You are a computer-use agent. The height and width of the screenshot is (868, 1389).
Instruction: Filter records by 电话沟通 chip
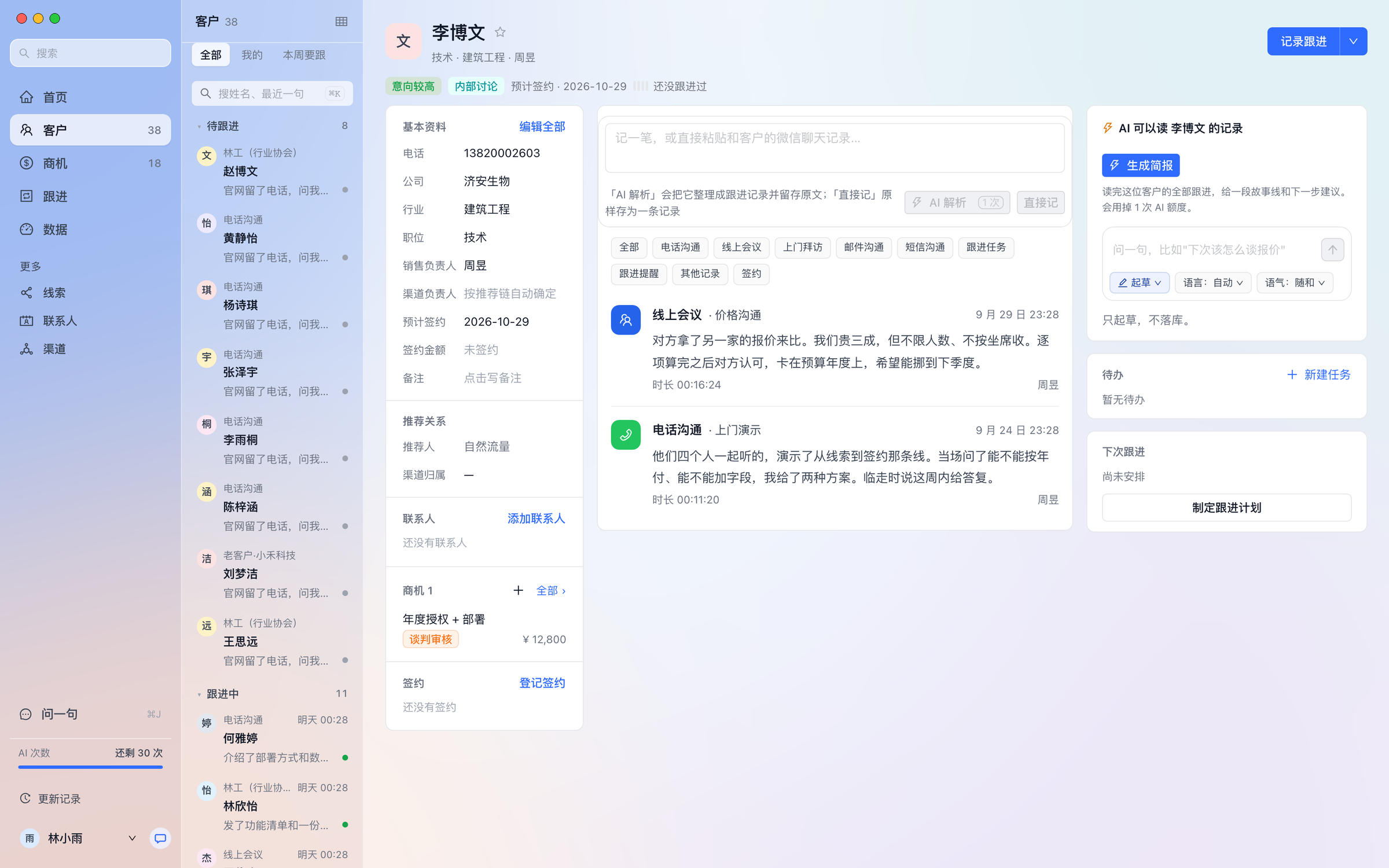[680, 248]
